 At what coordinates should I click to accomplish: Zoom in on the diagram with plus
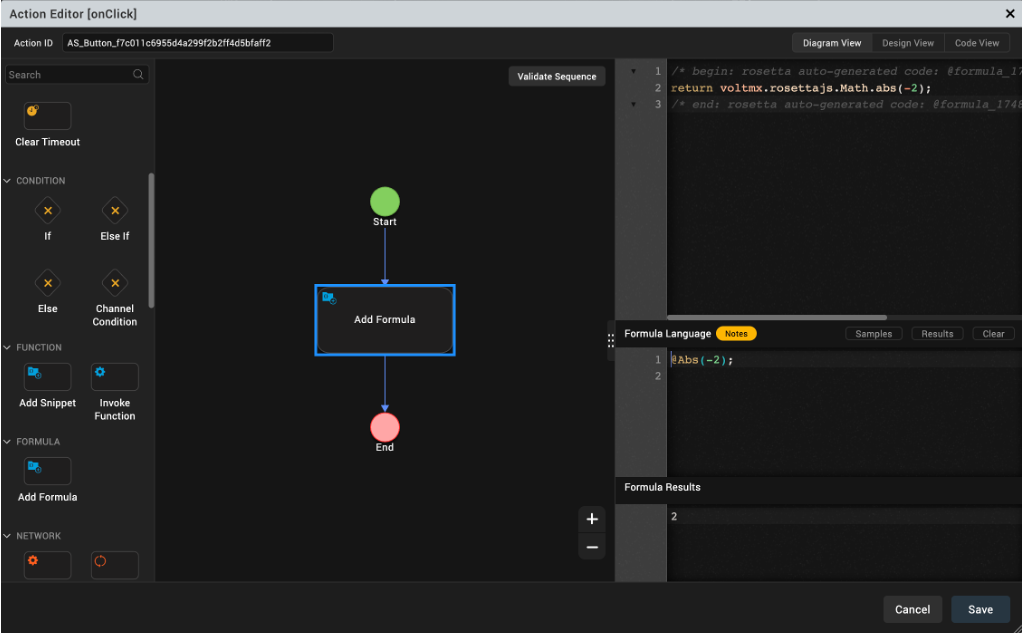pyautogui.click(x=592, y=519)
